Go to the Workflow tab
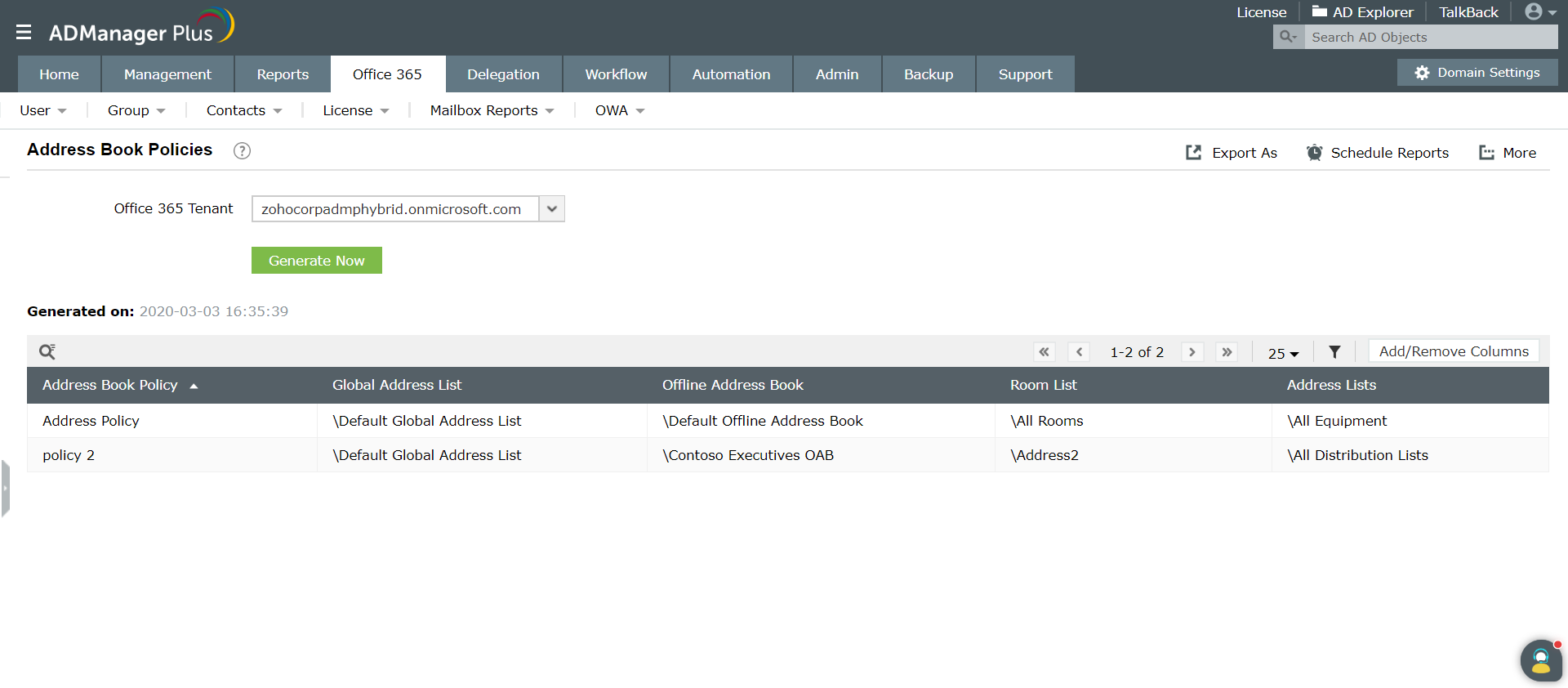 tap(616, 74)
